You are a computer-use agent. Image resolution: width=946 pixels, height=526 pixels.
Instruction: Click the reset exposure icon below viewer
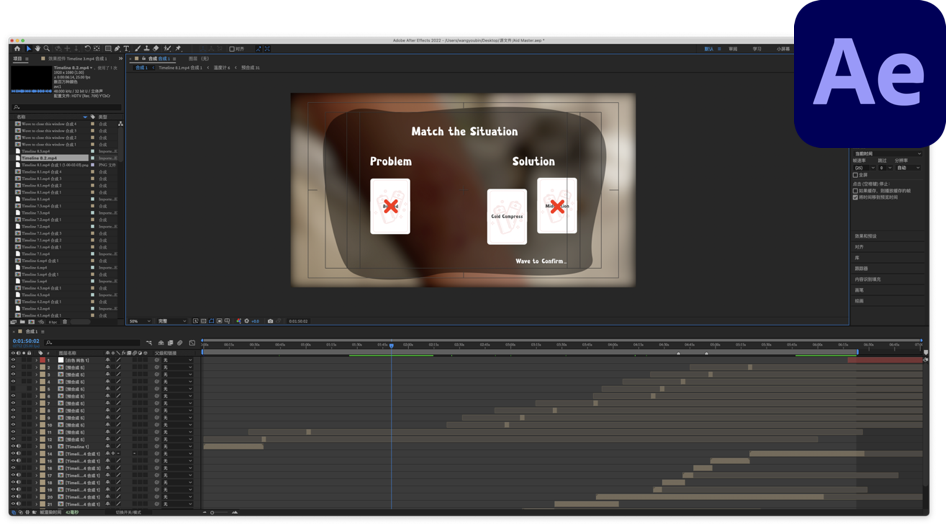click(x=247, y=322)
